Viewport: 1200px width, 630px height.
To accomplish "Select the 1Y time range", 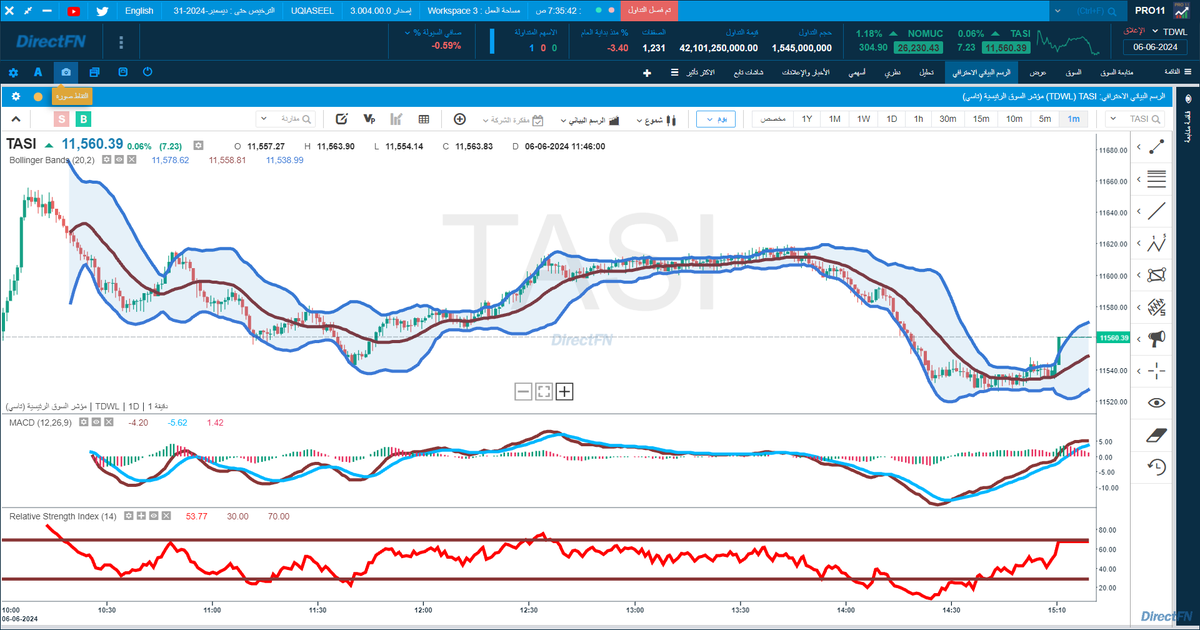I will tap(807, 119).
